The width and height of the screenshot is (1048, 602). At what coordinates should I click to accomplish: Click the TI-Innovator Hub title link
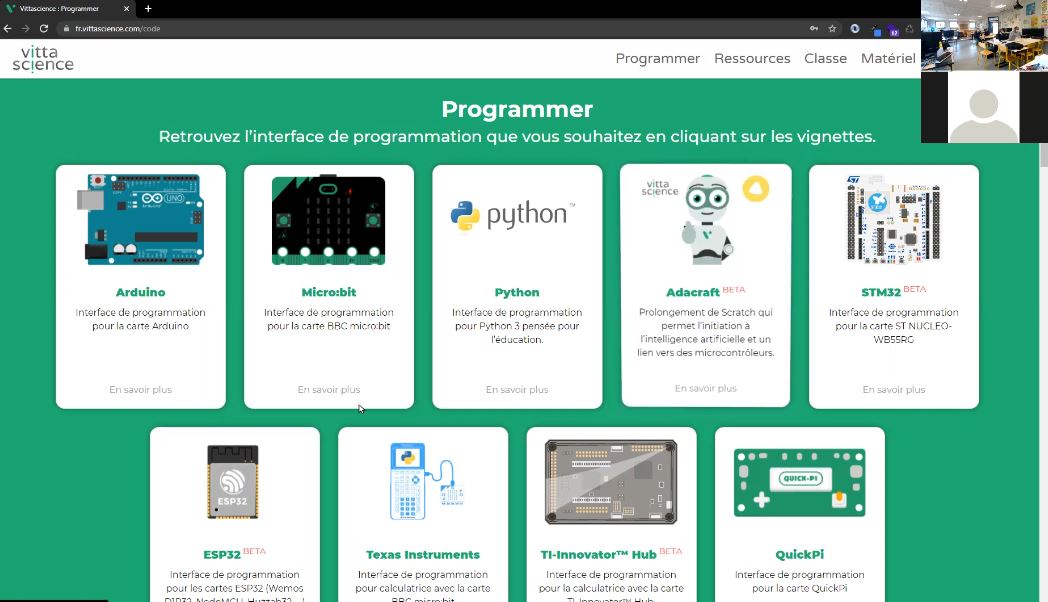click(598, 555)
